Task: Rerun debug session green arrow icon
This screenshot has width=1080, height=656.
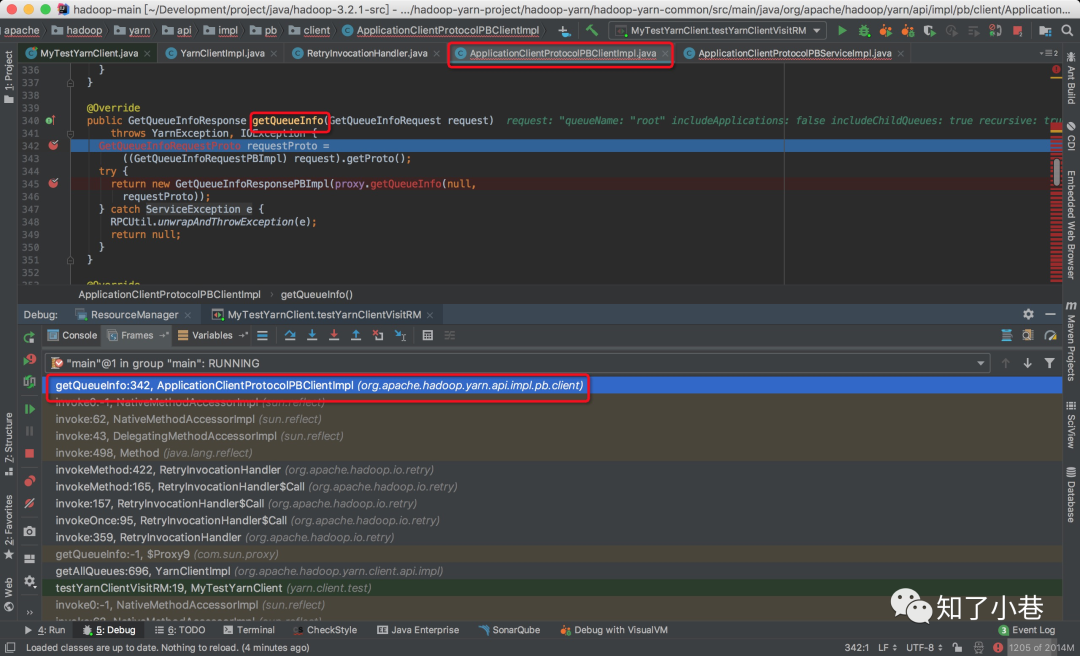Action: (x=29, y=338)
